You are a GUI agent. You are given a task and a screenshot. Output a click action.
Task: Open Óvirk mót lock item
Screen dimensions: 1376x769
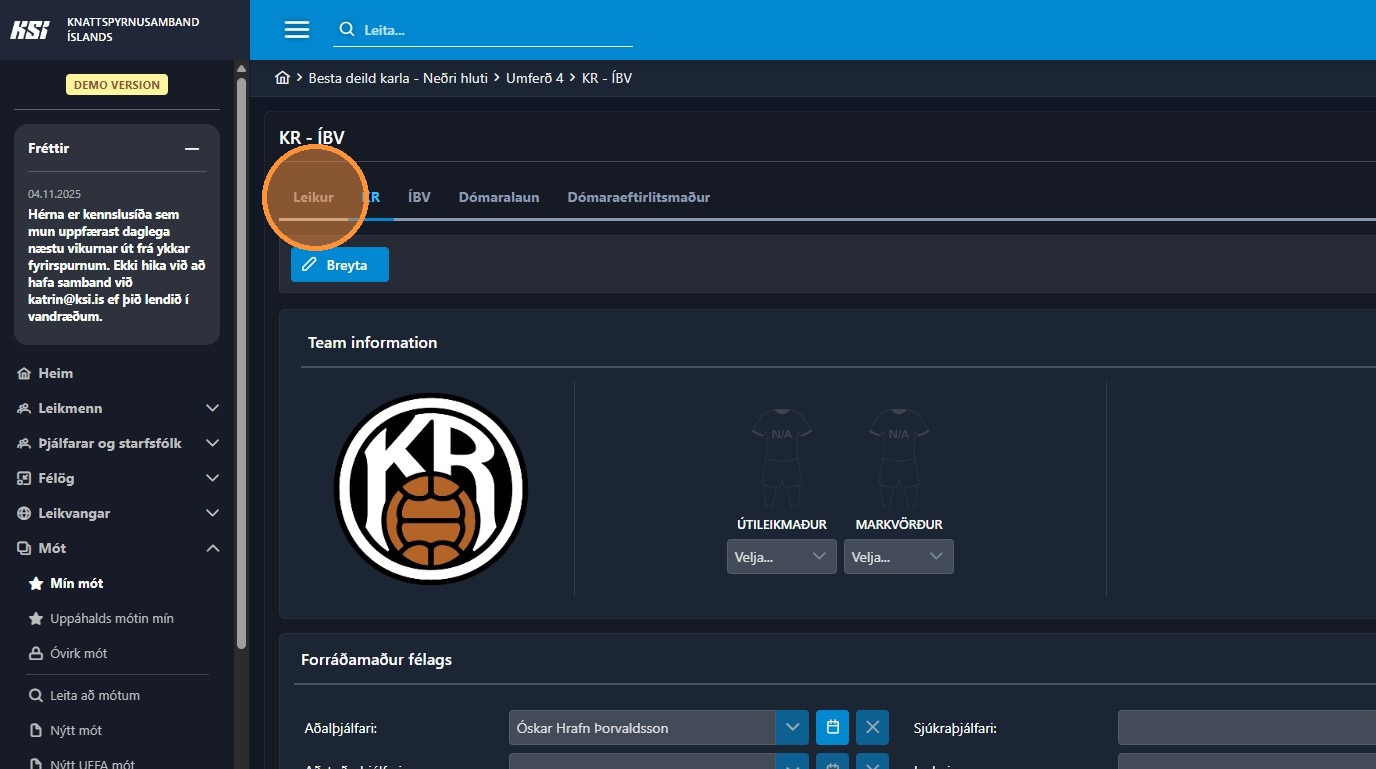click(78, 653)
